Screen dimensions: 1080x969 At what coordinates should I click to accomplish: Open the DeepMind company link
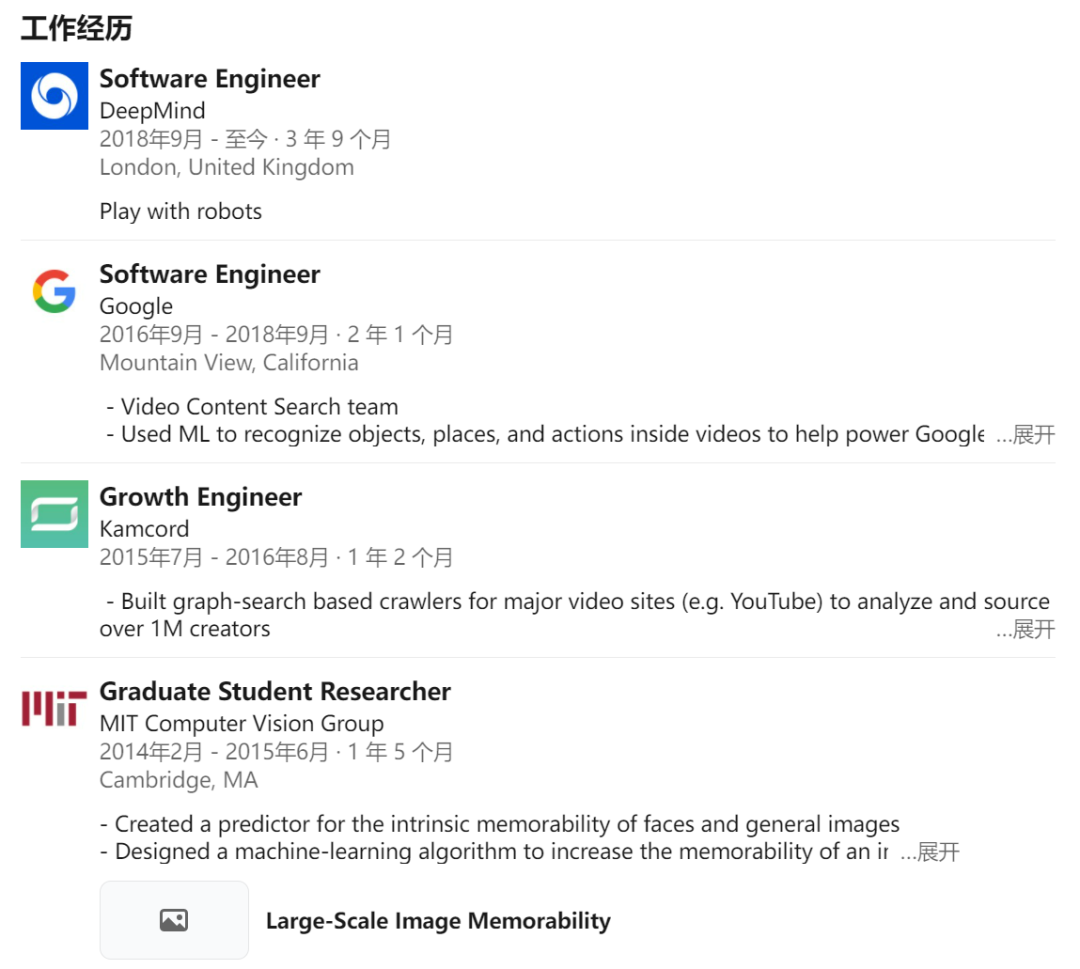point(152,111)
